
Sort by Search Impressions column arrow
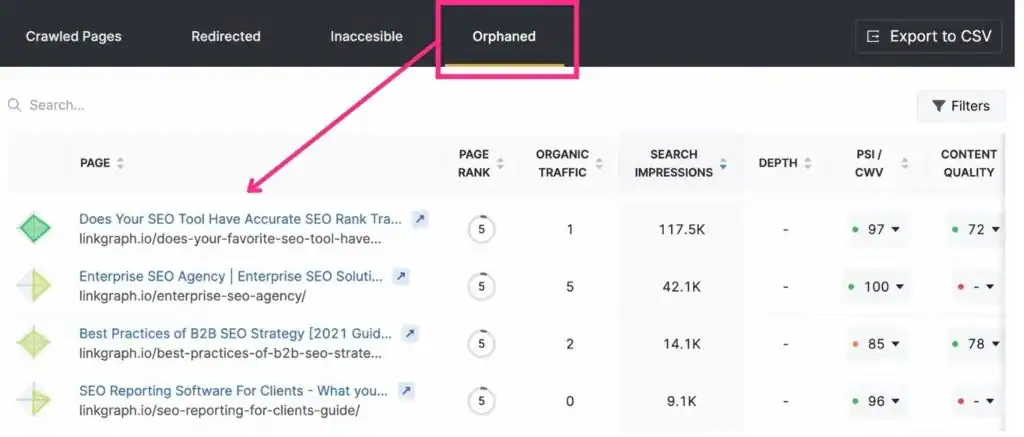pos(723,163)
